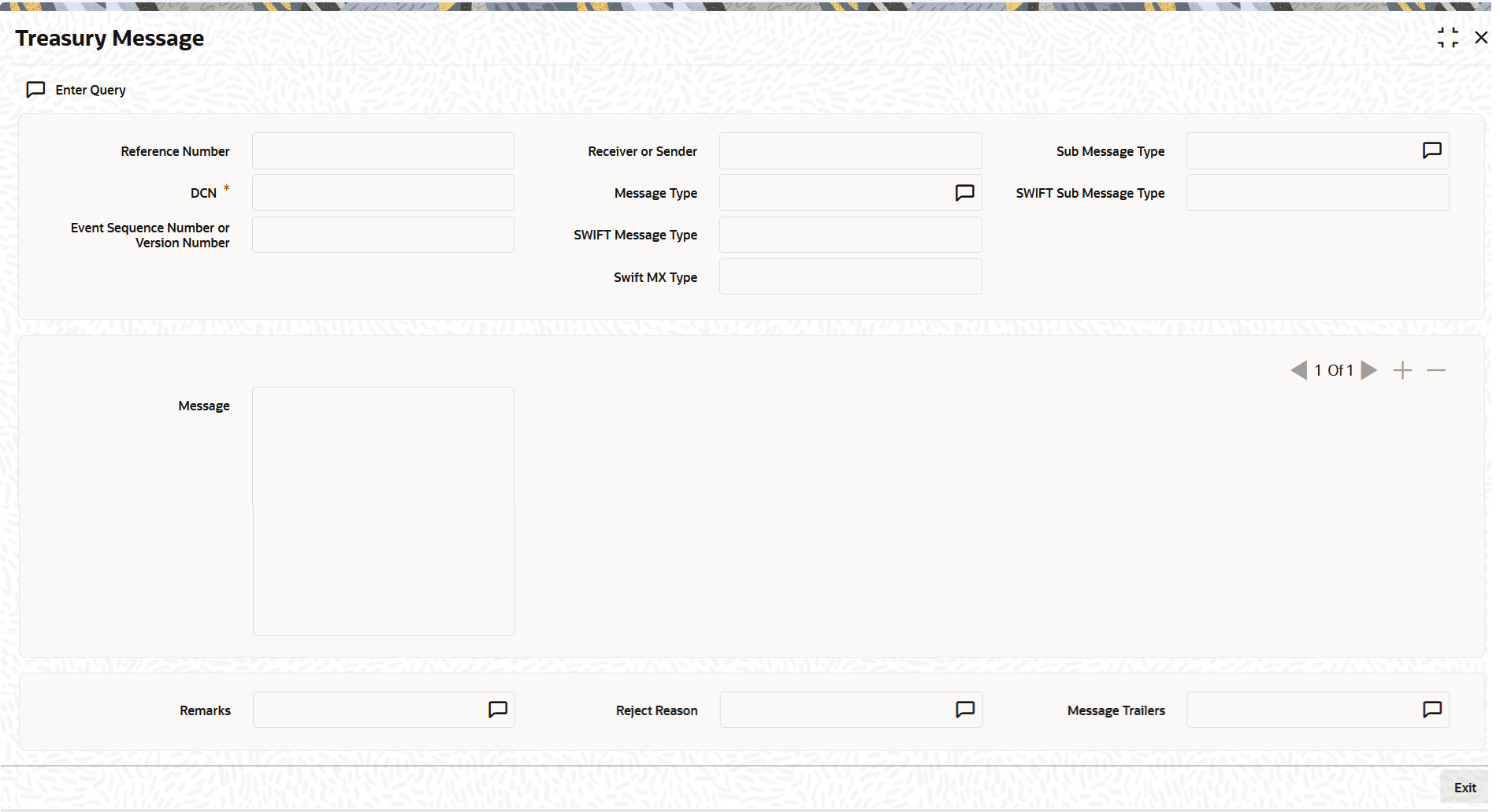Image resolution: width=1500 pixels, height=812 pixels.
Task: Open the Message Trailers popup editor icon
Action: tap(1432, 710)
